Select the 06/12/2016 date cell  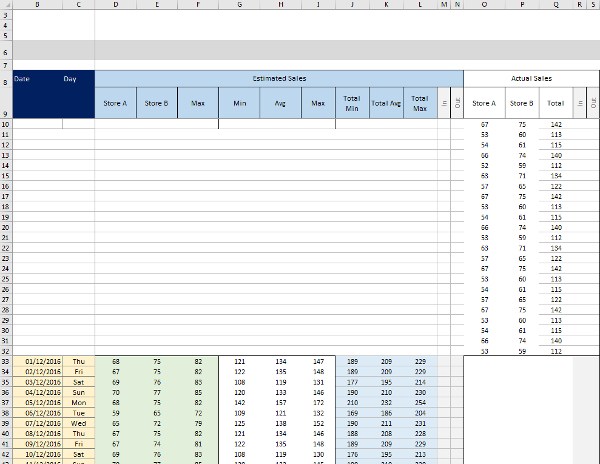coord(38,413)
